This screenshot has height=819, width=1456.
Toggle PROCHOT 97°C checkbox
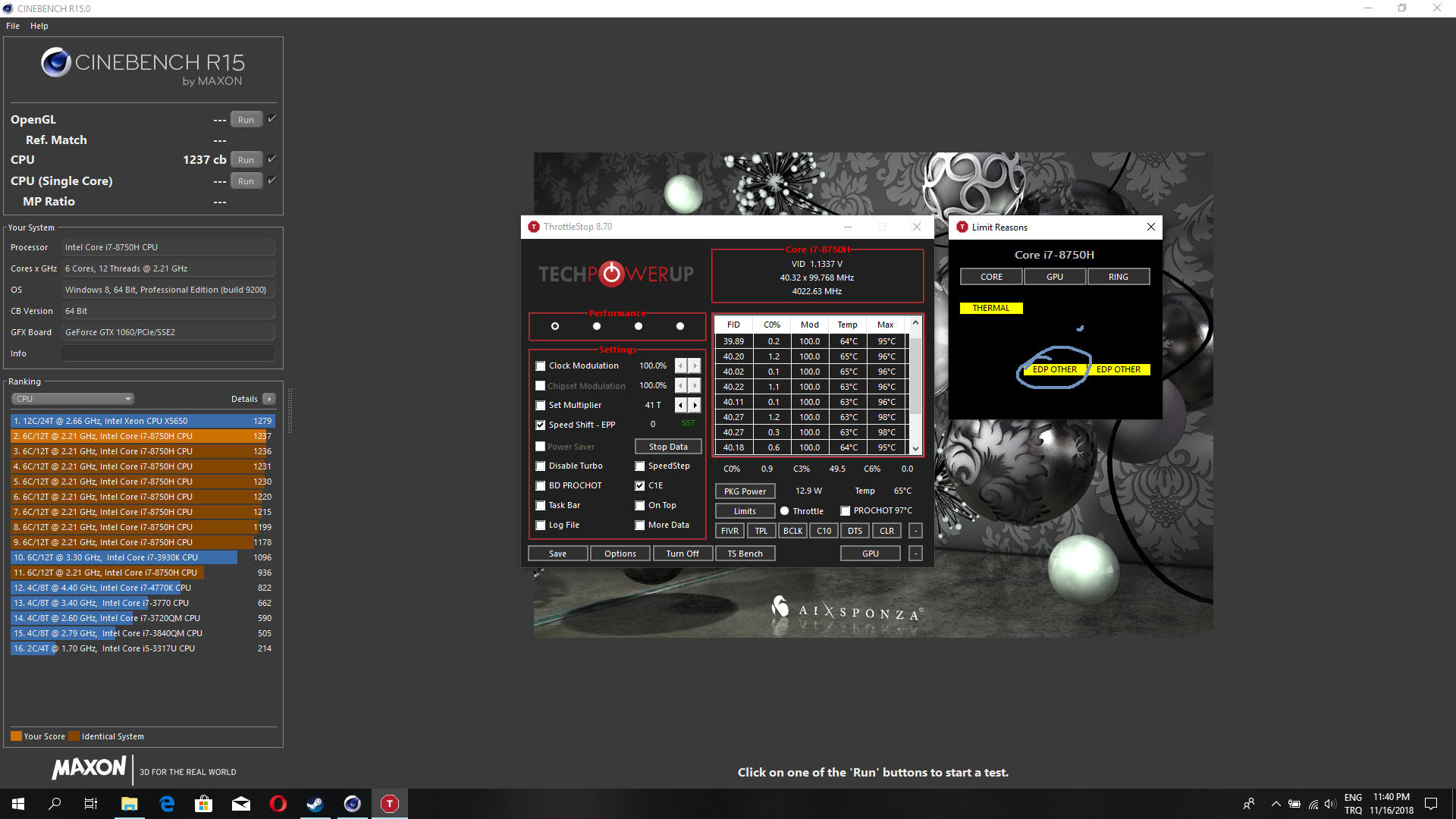[x=845, y=511]
